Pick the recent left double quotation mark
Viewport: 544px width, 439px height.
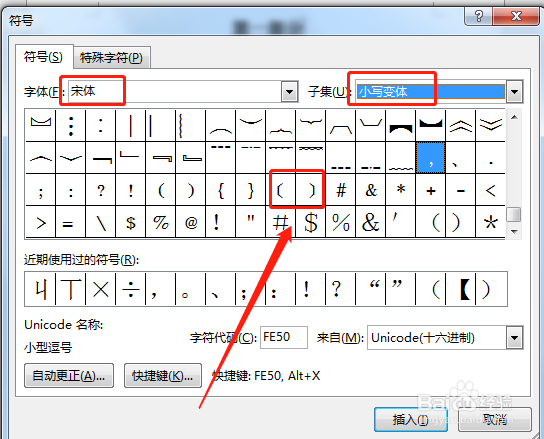click(x=371, y=289)
